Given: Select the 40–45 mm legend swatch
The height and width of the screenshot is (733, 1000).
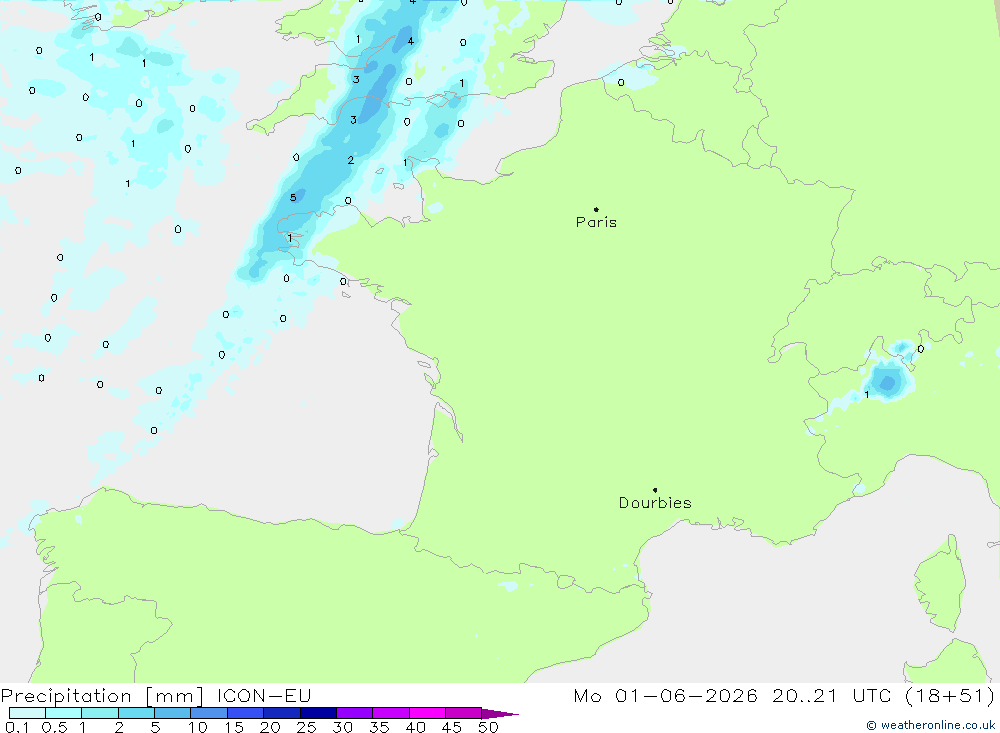Looking at the screenshot, I should tap(427, 713).
